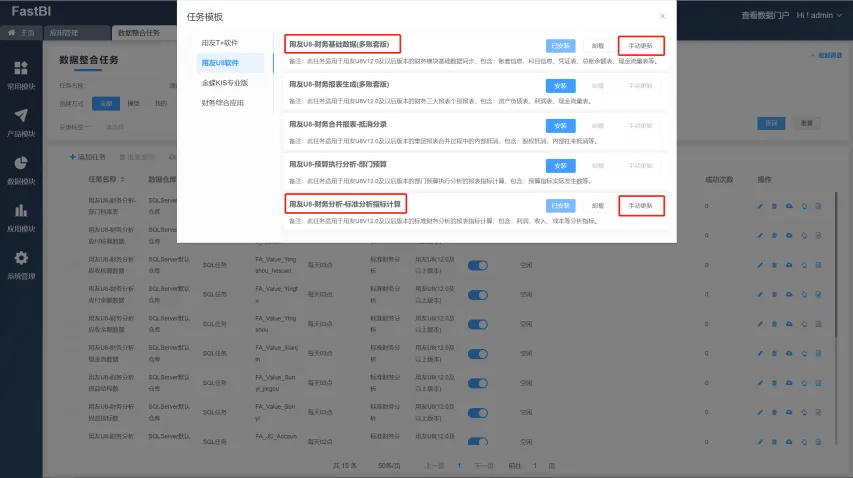Screen dimensions: 853x478
Task: Toggle the switch in the yi_jiegou row
Action: click(x=478, y=383)
